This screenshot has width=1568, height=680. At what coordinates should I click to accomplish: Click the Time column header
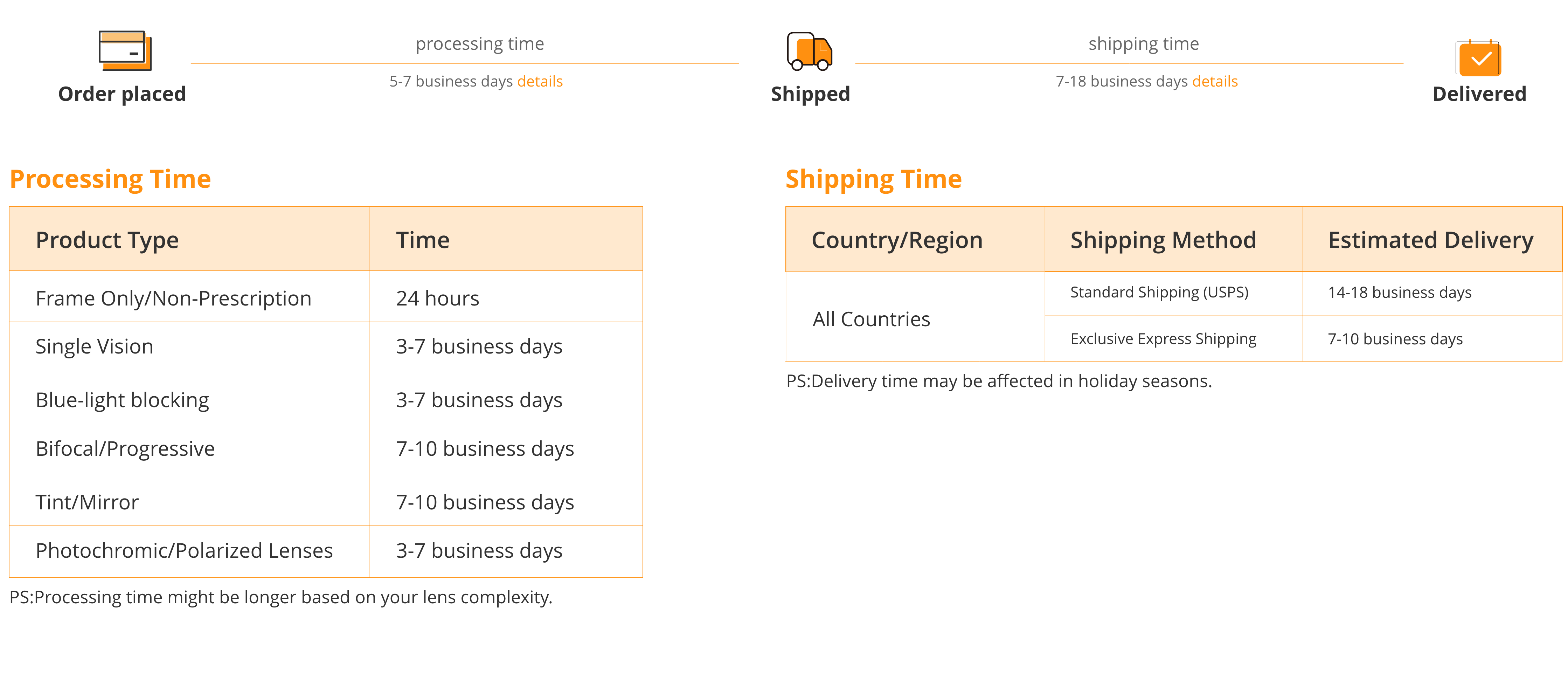[x=506, y=239]
